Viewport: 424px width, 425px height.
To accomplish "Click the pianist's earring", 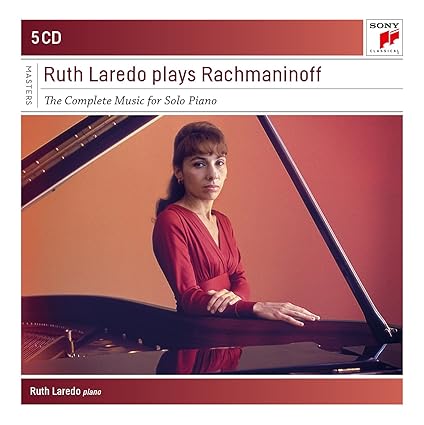I will point(181,182).
